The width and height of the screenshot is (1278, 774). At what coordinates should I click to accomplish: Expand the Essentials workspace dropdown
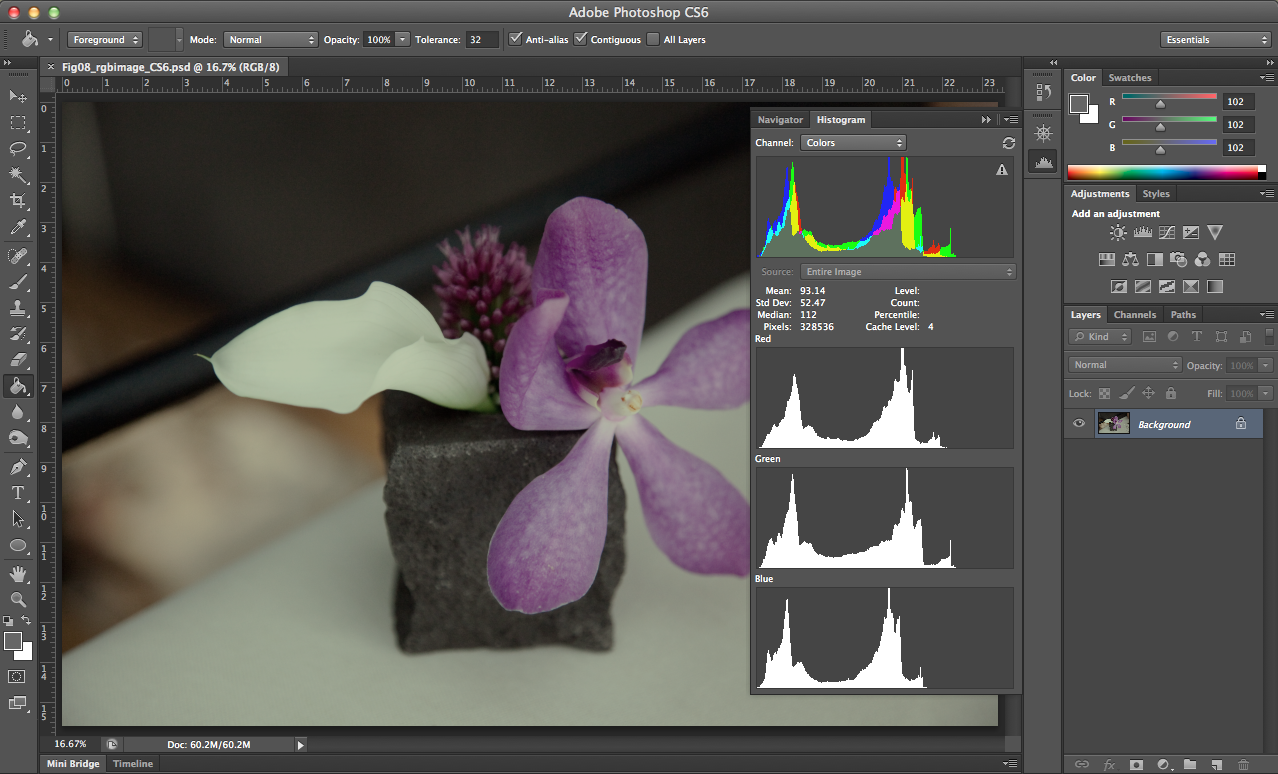[1216, 40]
